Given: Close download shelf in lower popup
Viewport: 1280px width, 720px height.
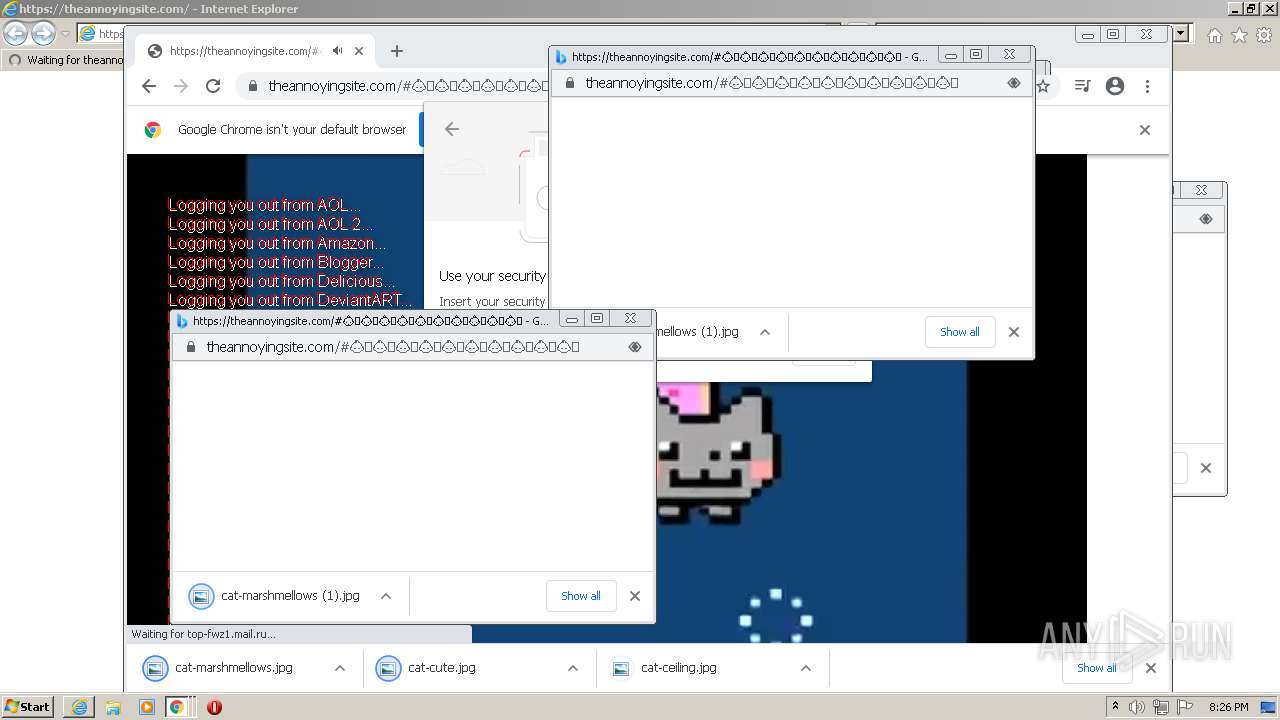Looking at the screenshot, I should click(635, 596).
